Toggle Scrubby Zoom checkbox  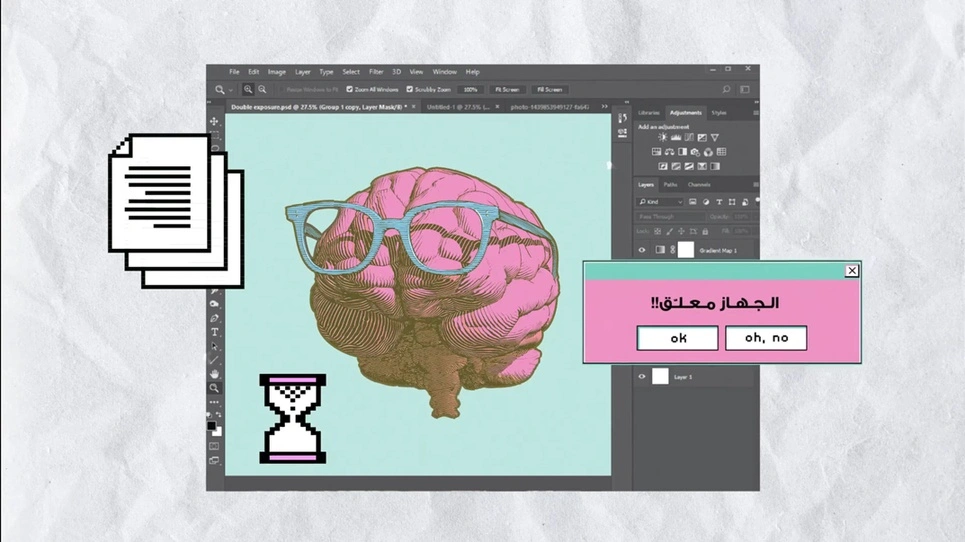[x=410, y=89]
